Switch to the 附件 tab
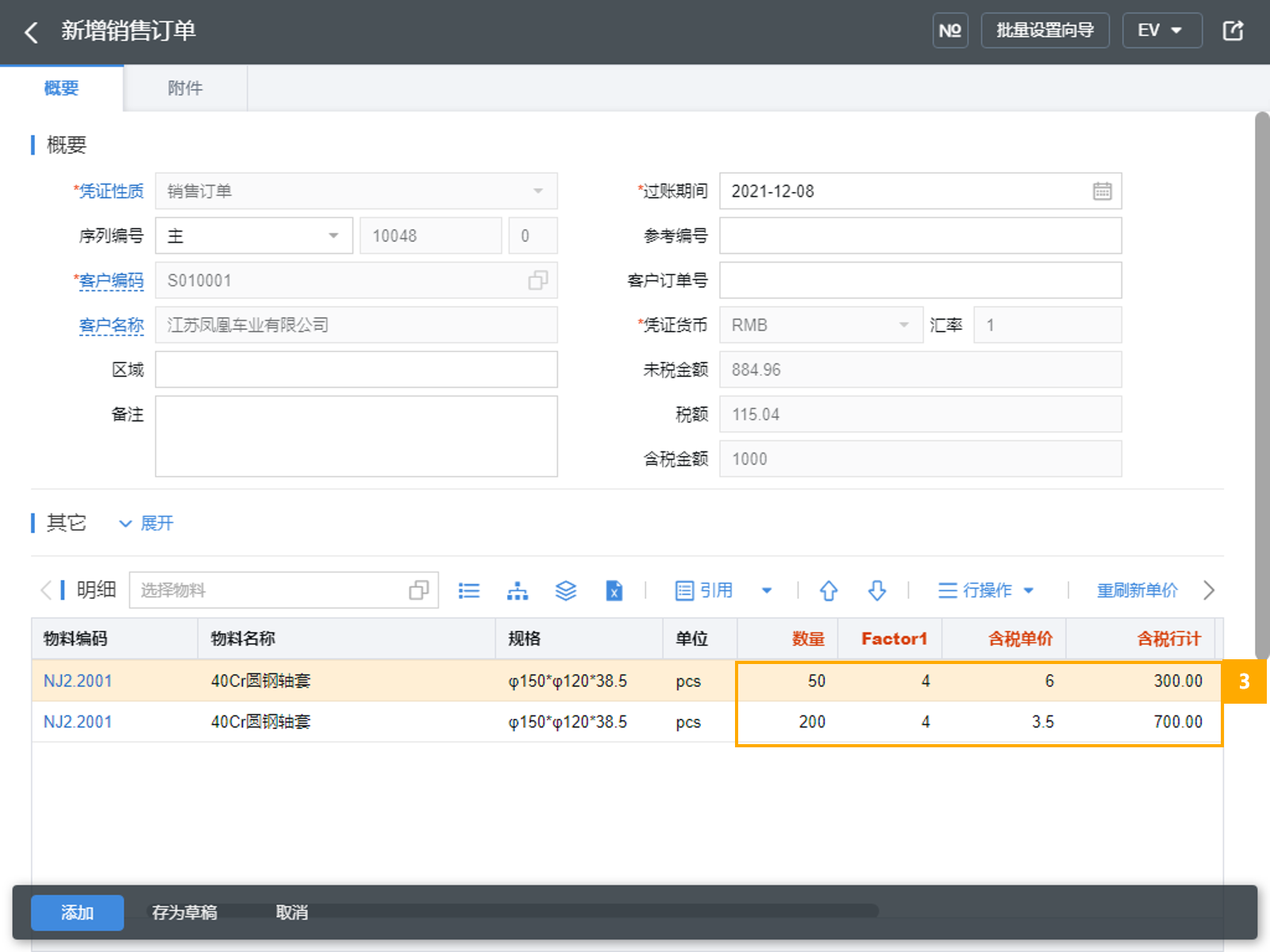The width and height of the screenshot is (1270, 952). click(x=185, y=88)
